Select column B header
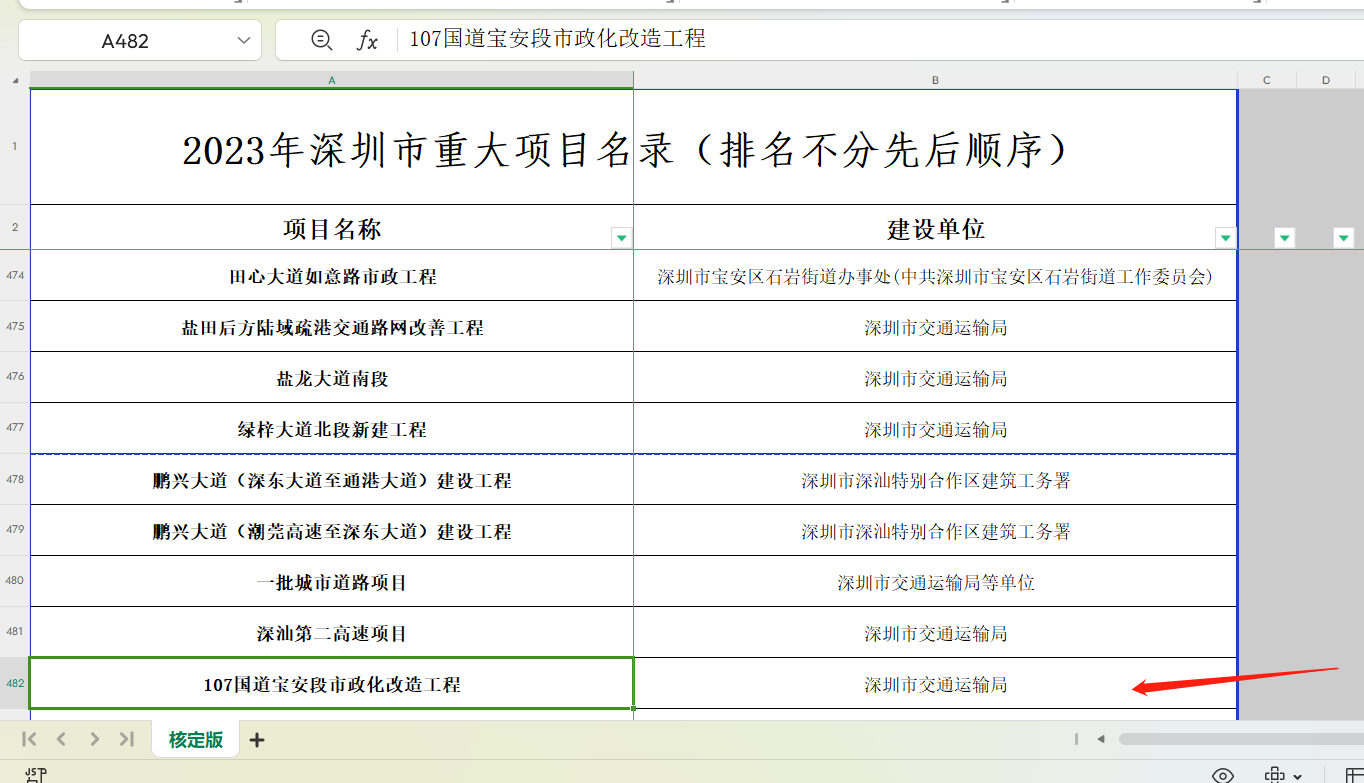This screenshot has height=783, width=1364. click(935, 80)
